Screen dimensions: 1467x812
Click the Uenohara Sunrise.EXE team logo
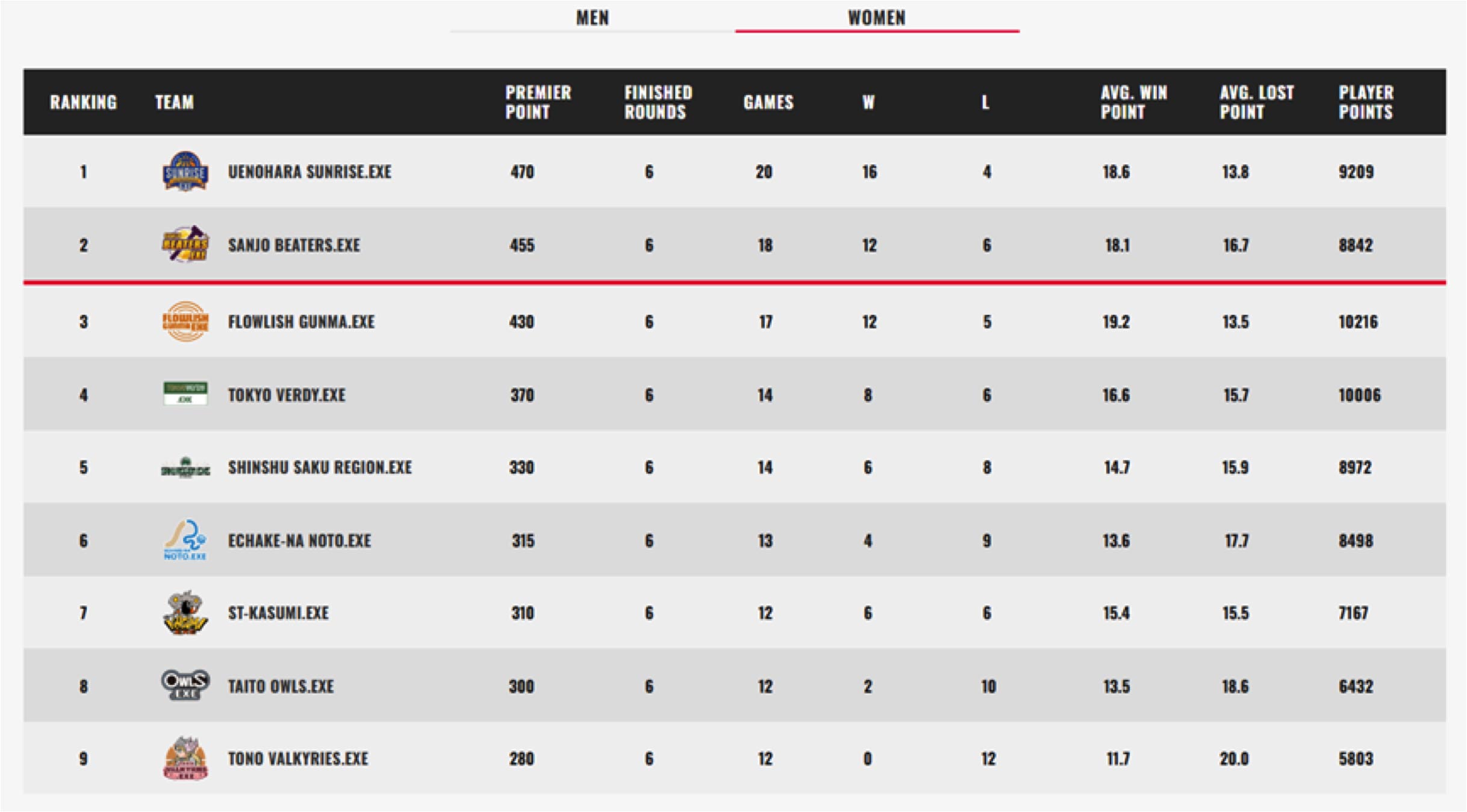point(185,172)
